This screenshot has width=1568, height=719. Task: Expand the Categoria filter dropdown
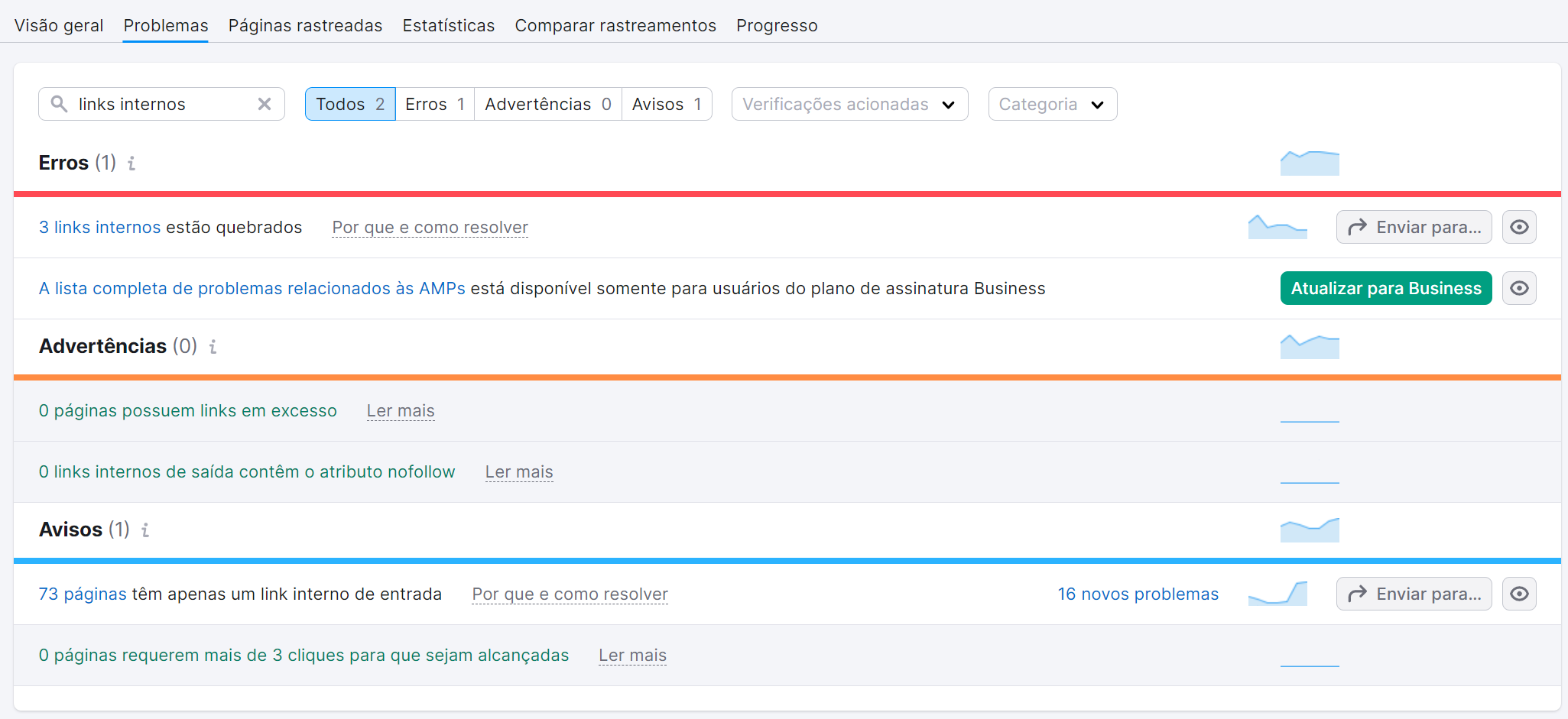pyautogui.click(x=1052, y=104)
